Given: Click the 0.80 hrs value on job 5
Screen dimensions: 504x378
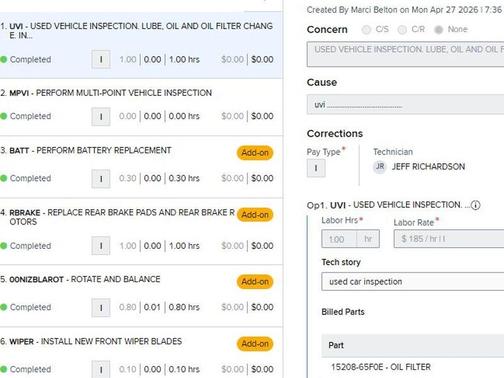Looking at the screenshot, I should tap(184, 307).
